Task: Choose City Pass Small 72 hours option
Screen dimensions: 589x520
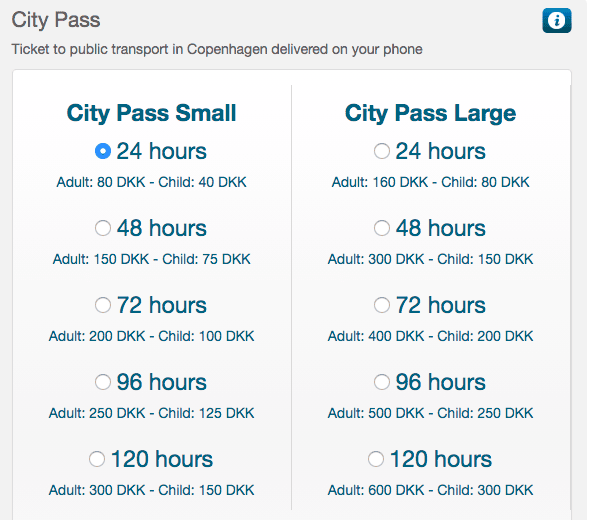Action: (103, 305)
